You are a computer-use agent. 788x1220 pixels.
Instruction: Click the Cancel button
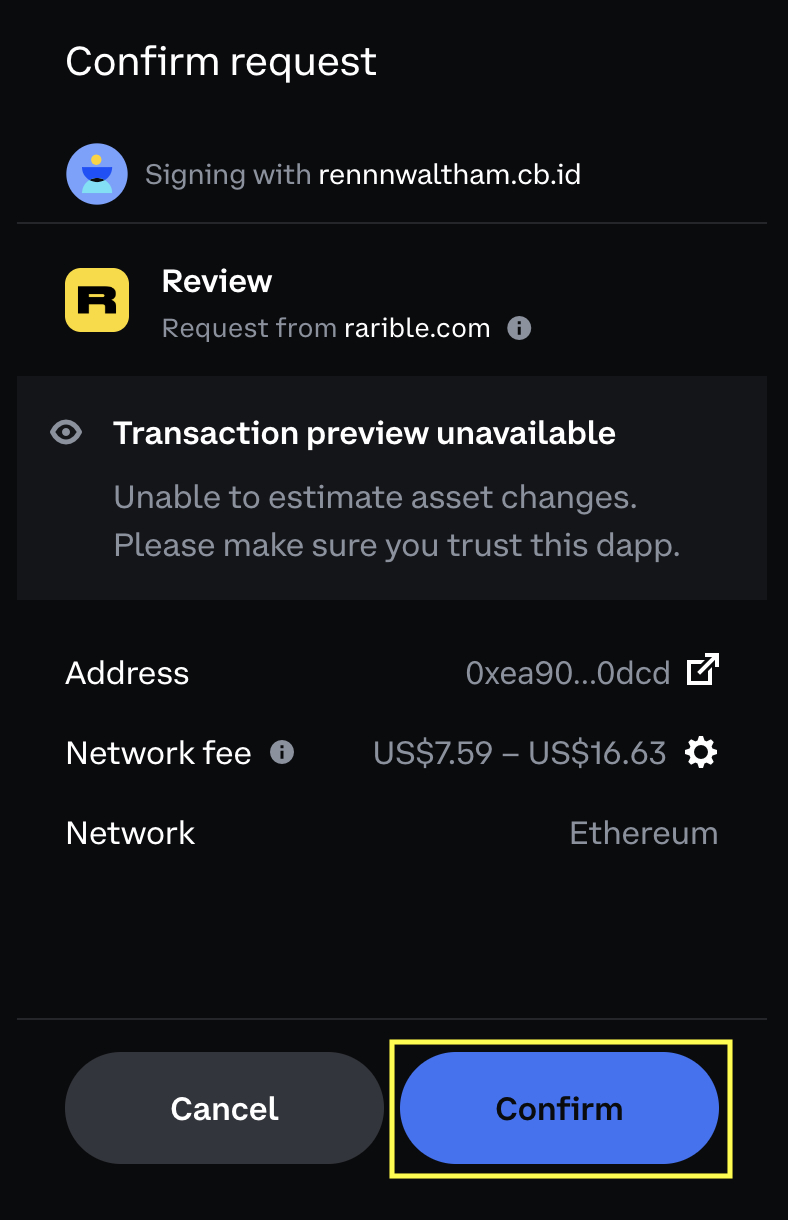[x=224, y=1108]
